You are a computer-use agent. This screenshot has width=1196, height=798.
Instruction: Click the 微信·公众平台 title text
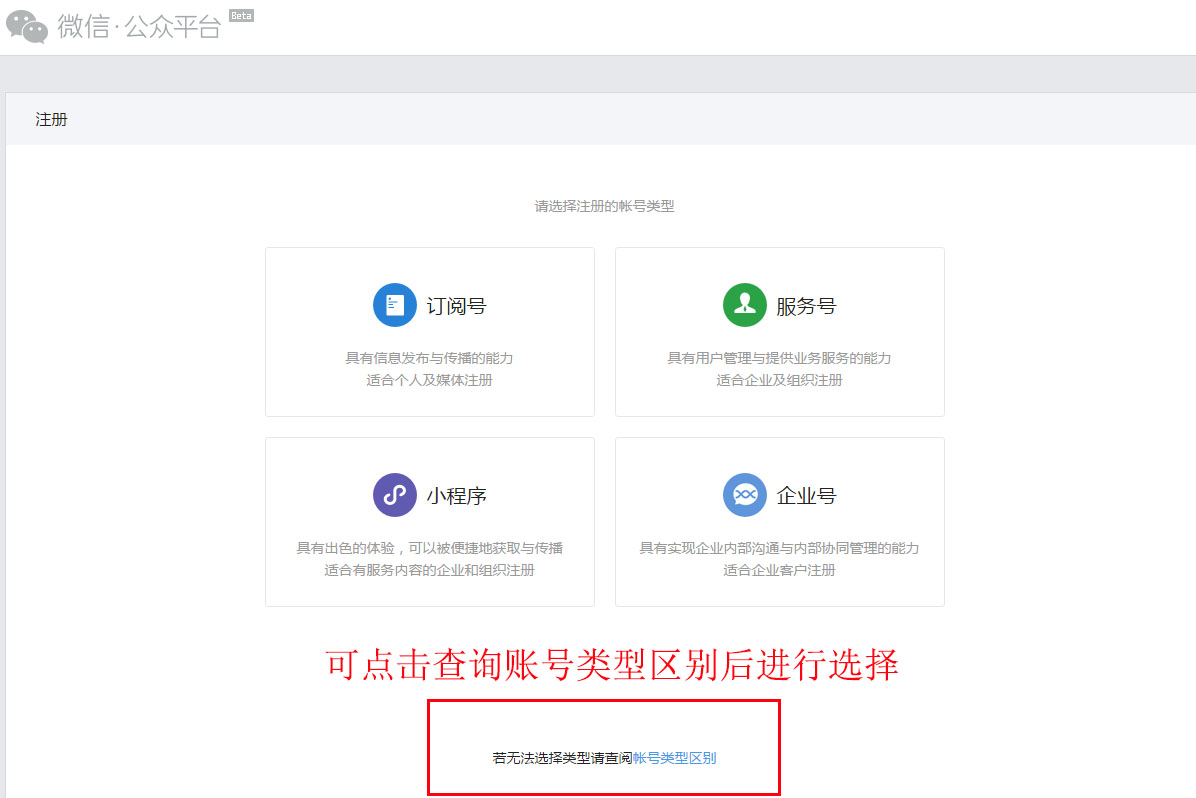(x=139, y=27)
